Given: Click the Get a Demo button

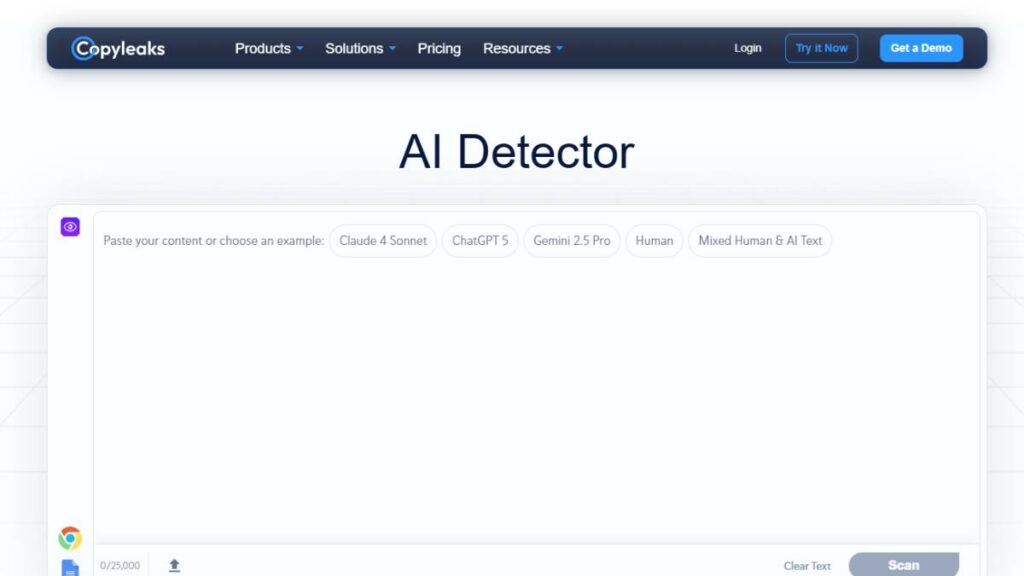Looking at the screenshot, I should point(920,47).
